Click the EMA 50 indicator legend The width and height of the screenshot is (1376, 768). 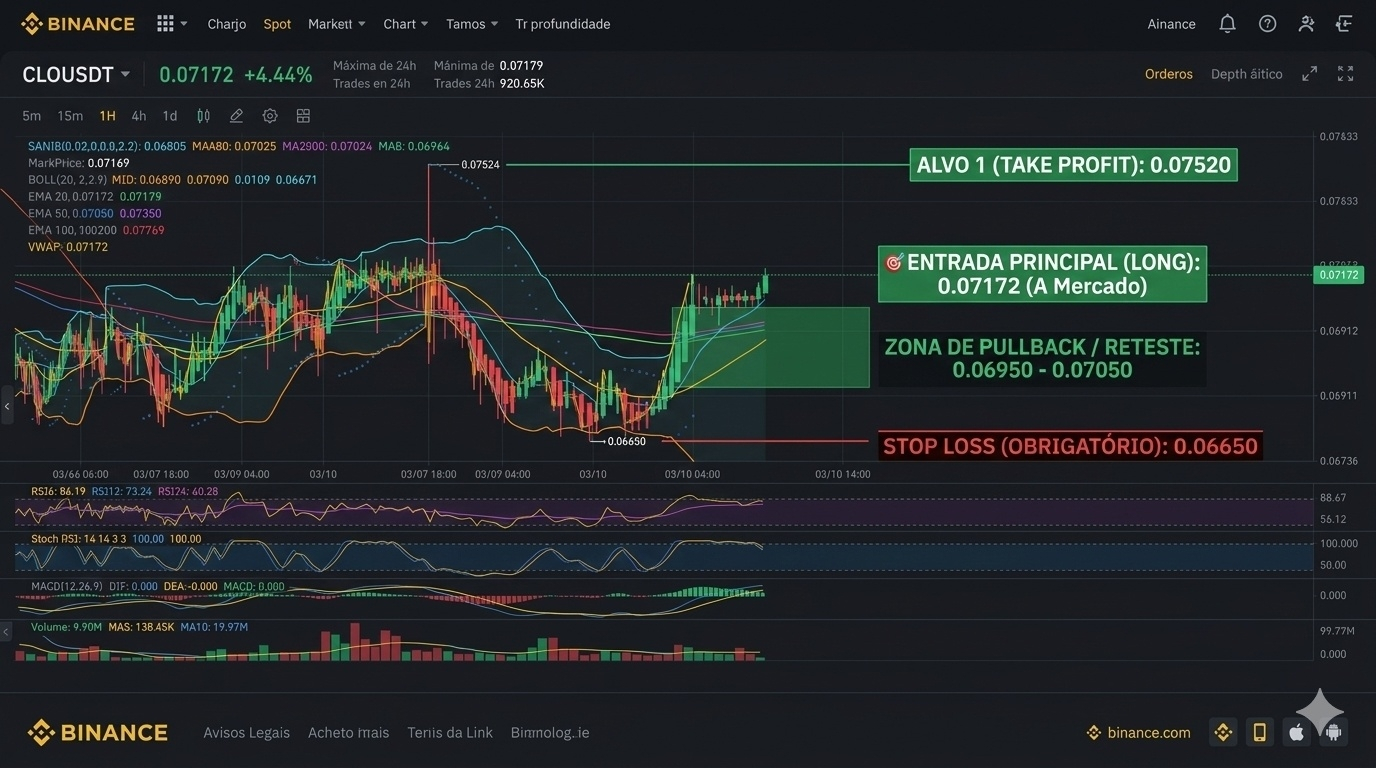(95, 214)
